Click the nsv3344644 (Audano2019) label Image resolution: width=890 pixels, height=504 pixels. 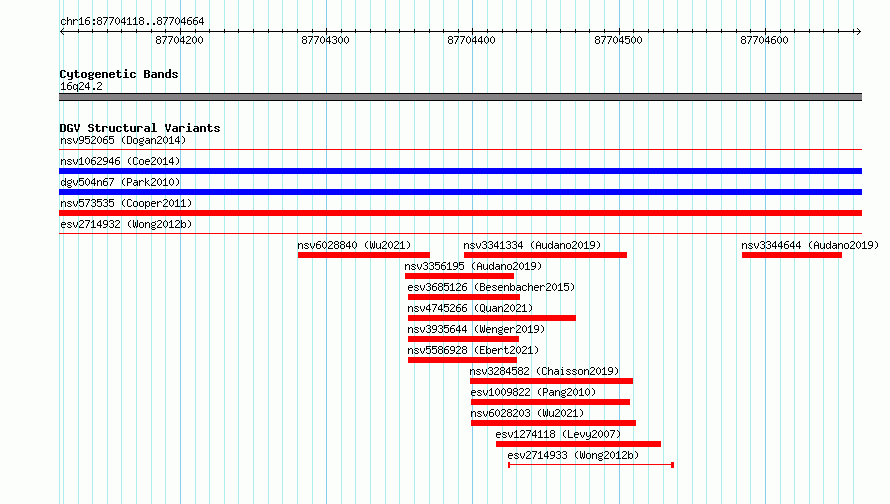point(810,245)
